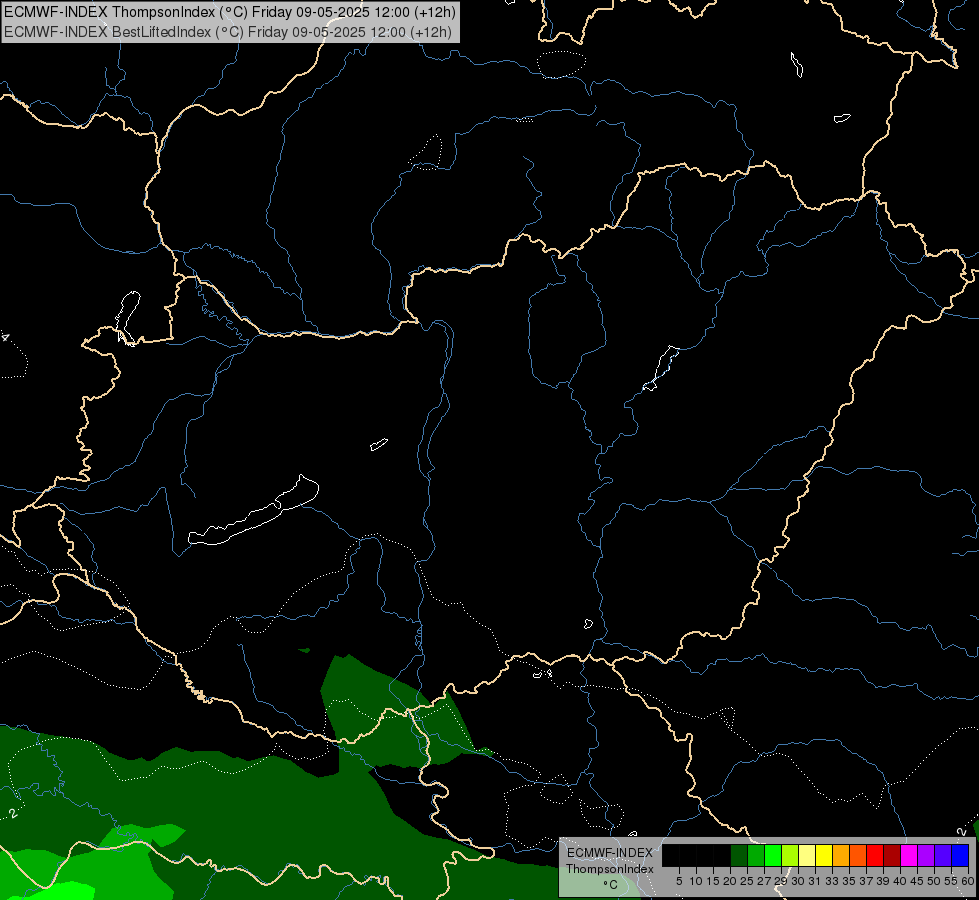The width and height of the screenshot is (979, 900).
Task: Select the medium green legend swatch above 25 and 27
Action: (756, 856)
